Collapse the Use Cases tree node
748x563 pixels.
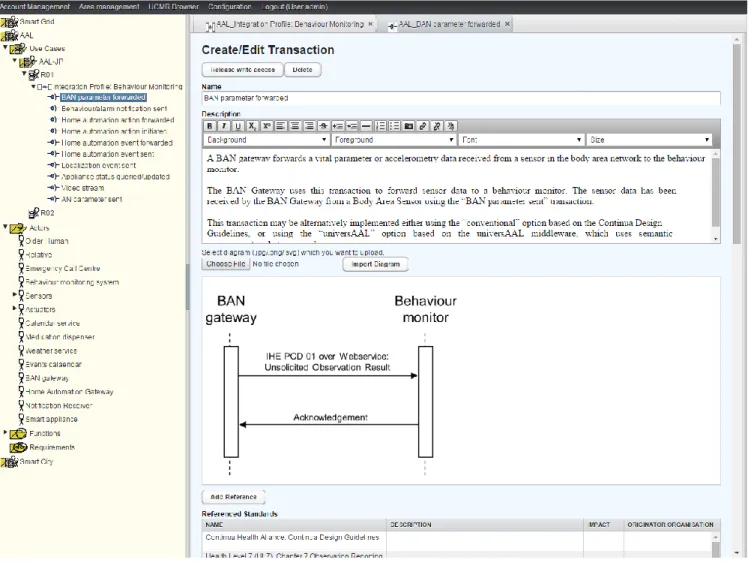(x=5, y=48)
